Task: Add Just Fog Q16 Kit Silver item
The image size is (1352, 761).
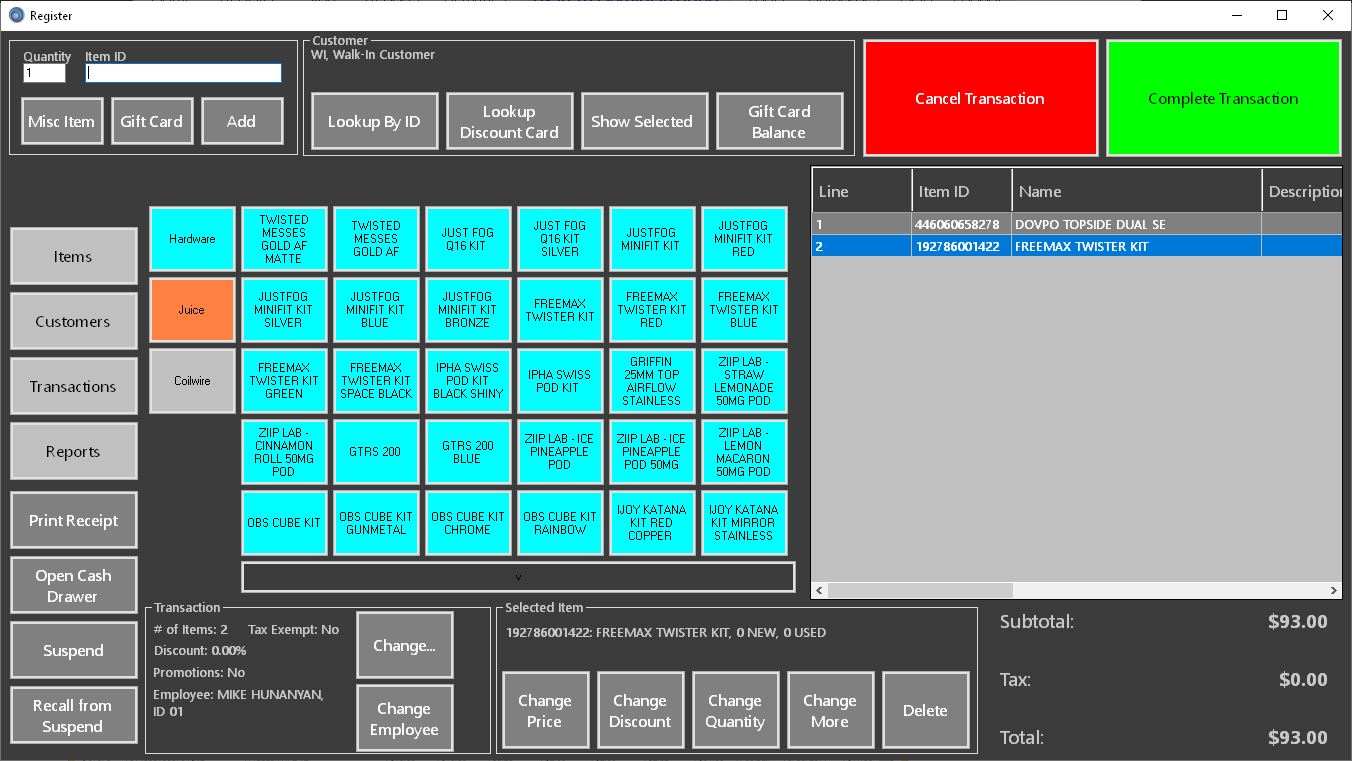Action: (560, 239)
